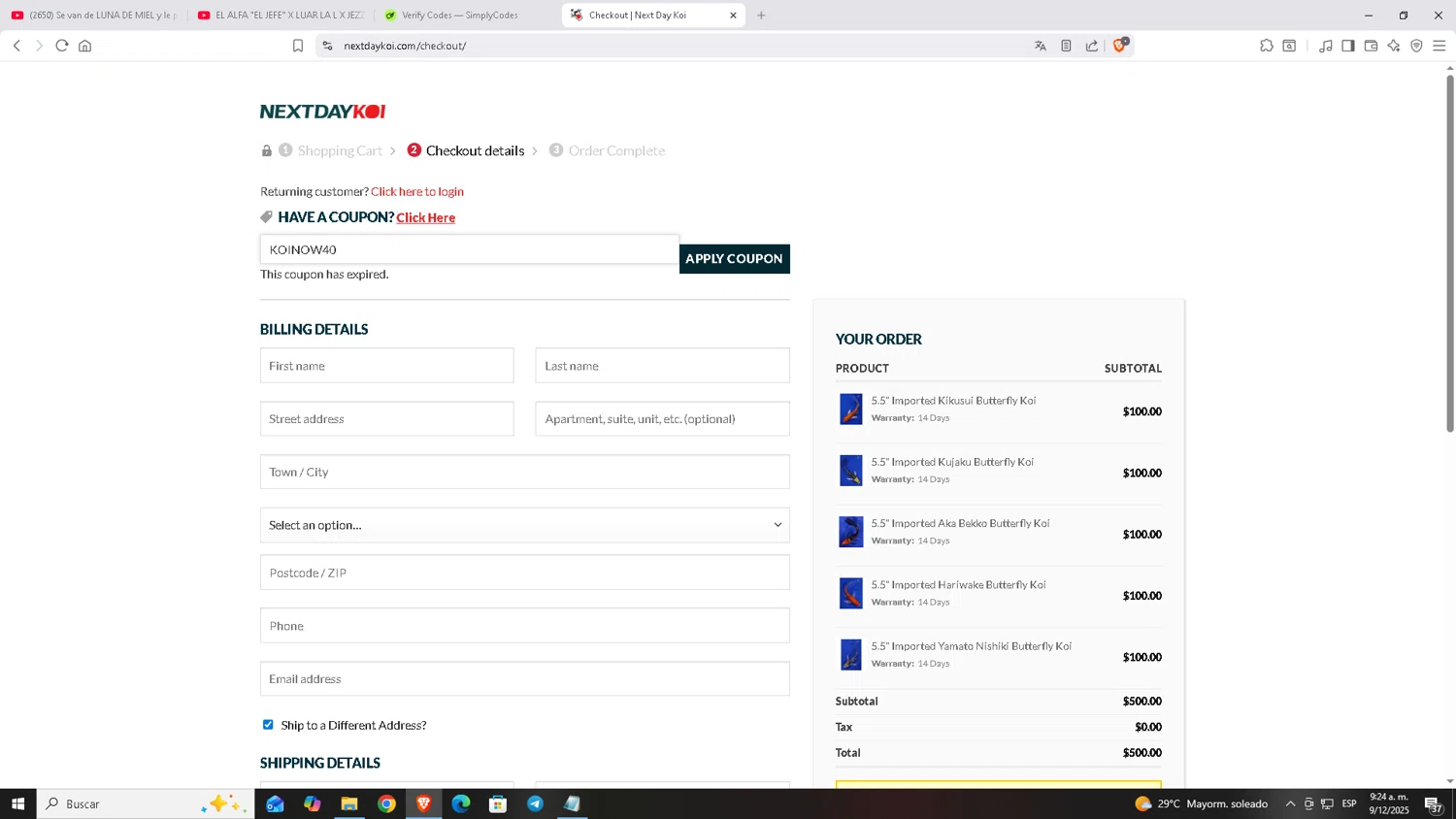Open Leo AI sparkle icon

click(1394, 46)
